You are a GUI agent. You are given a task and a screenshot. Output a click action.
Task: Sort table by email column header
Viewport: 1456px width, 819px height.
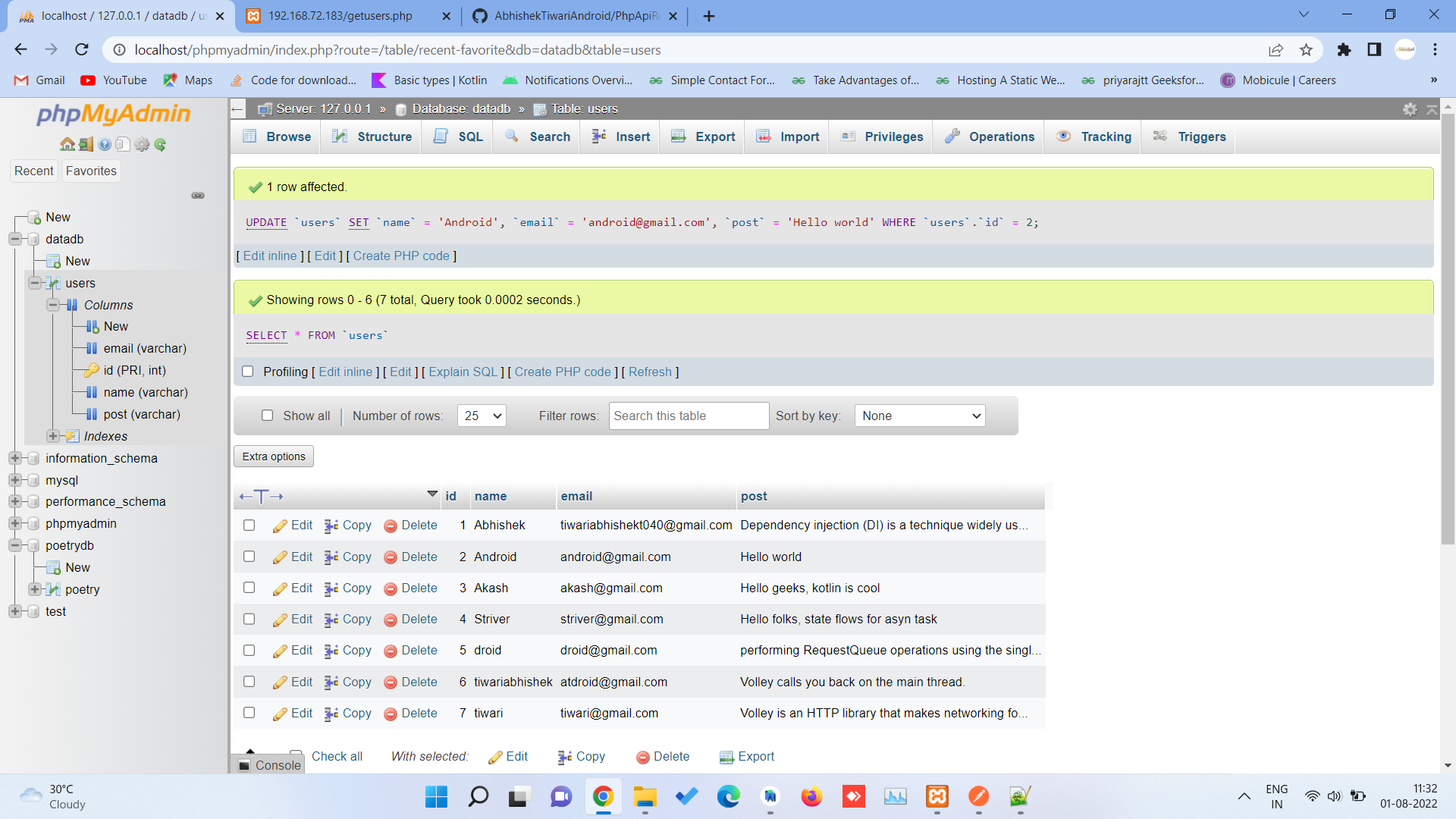(576, 497)
